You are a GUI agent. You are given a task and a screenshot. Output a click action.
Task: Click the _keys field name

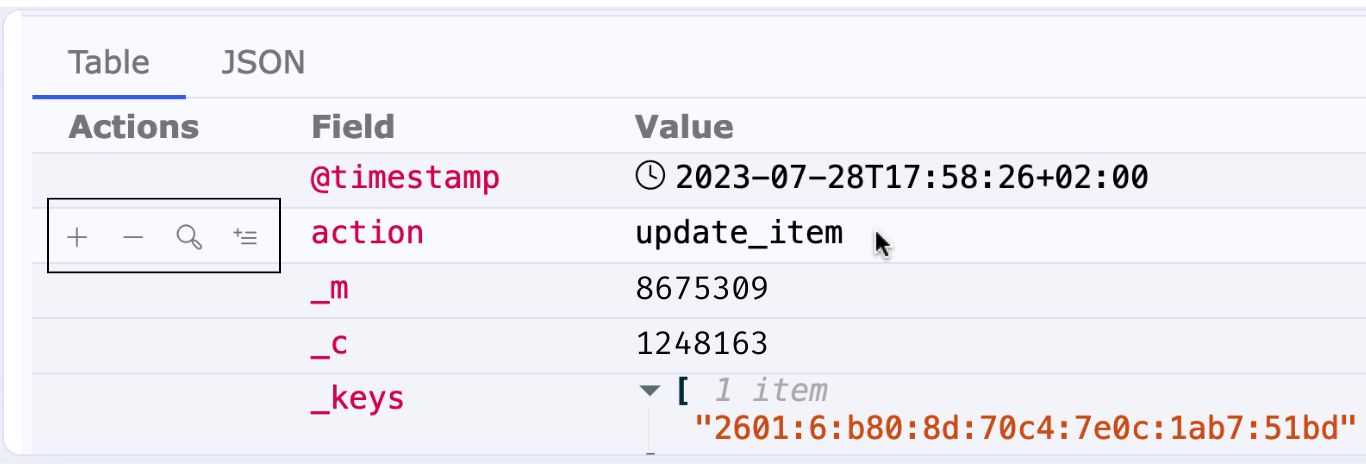point(358,398)
